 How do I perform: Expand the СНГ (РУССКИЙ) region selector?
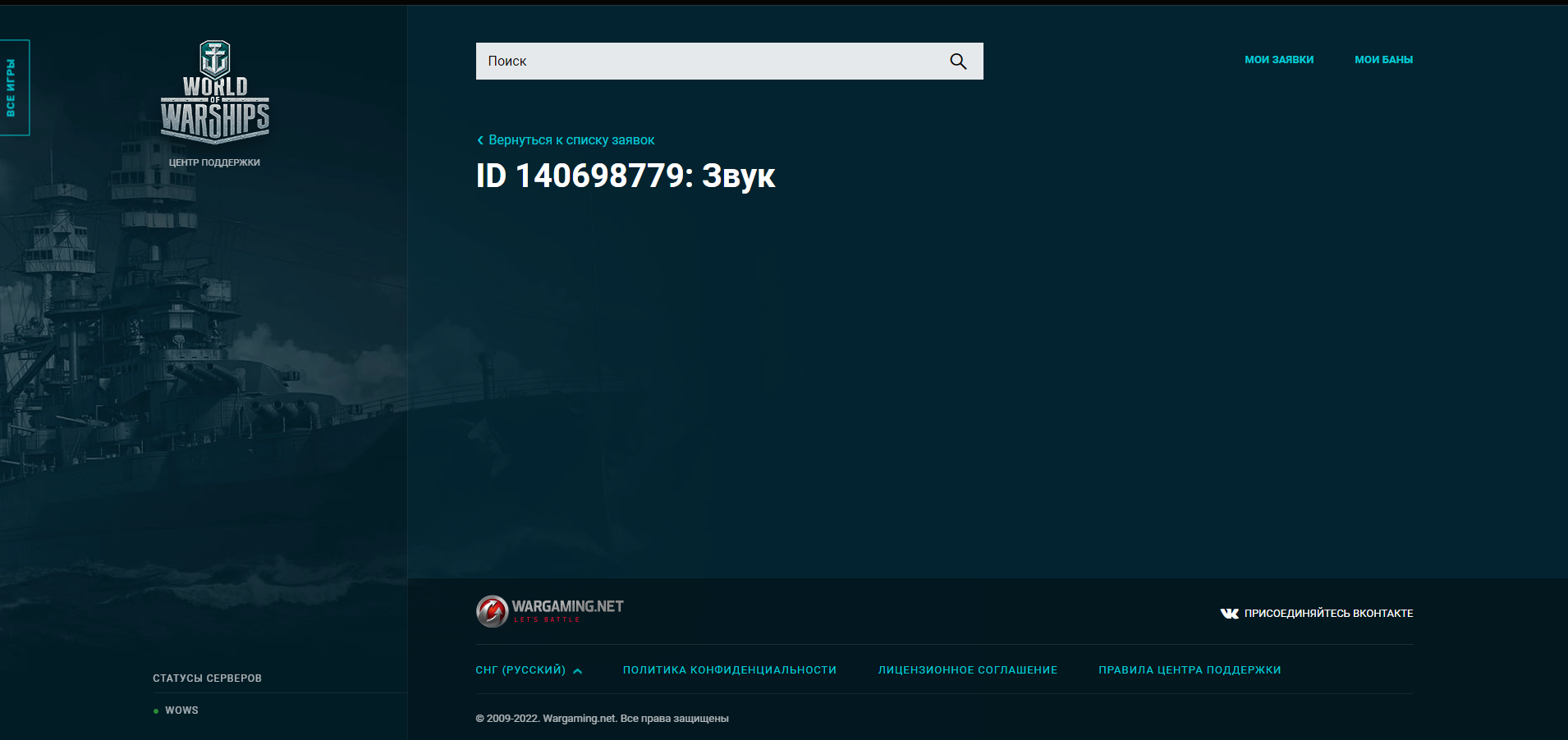point(520,670)
